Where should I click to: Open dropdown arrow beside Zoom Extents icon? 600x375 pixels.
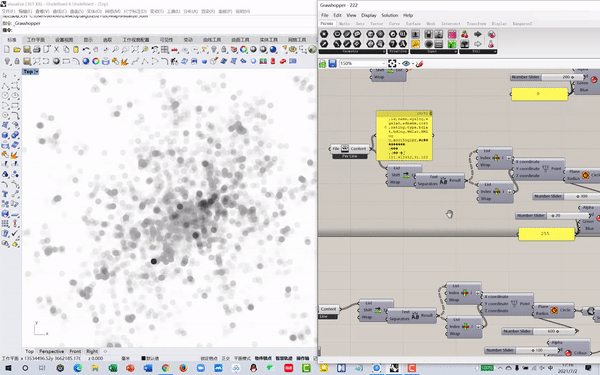(399, 64)
